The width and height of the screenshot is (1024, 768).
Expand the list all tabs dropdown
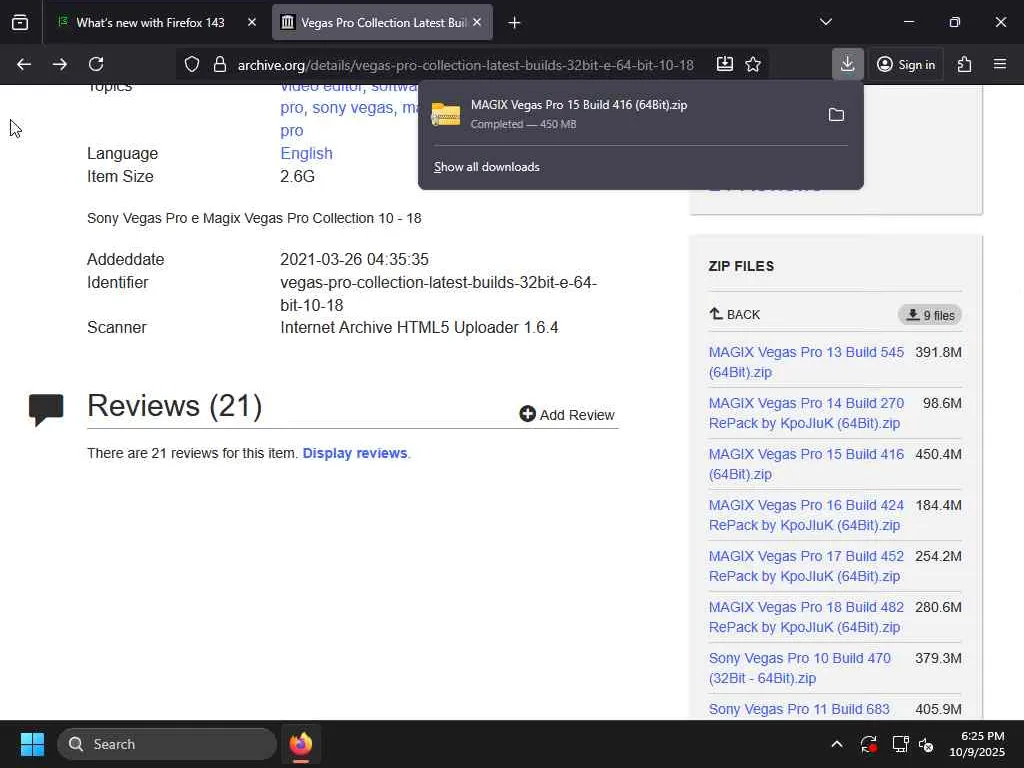pyautogui.click(x=825, y=22)
